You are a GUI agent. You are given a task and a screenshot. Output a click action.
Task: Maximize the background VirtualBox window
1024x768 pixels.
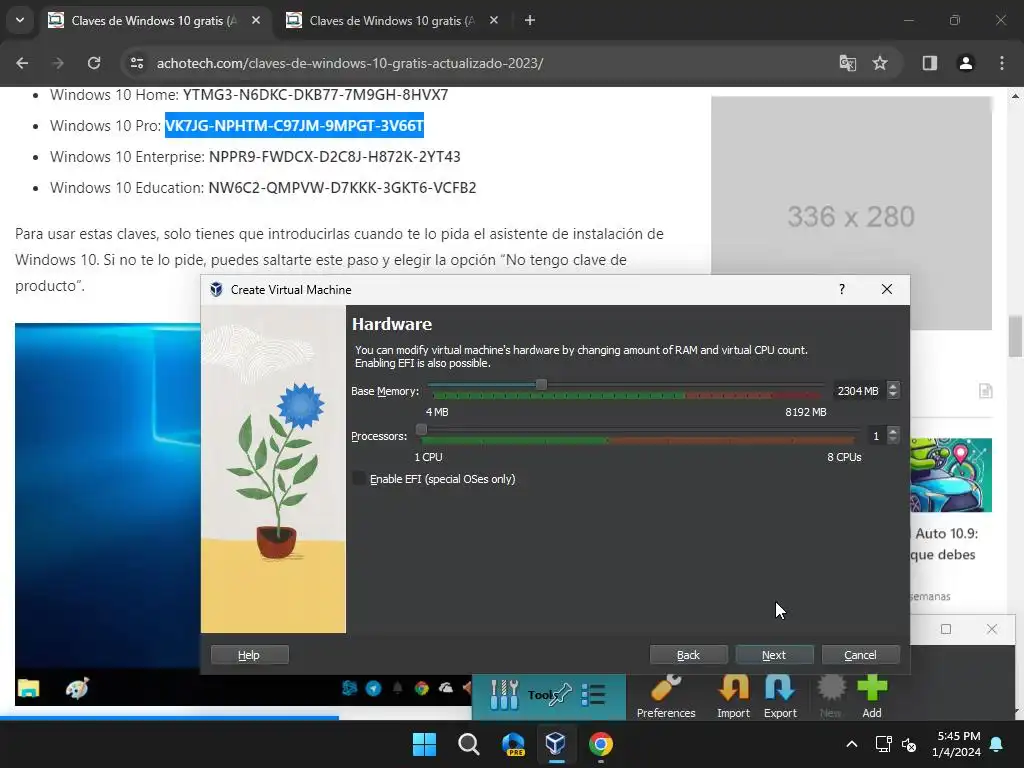[946, 629]
